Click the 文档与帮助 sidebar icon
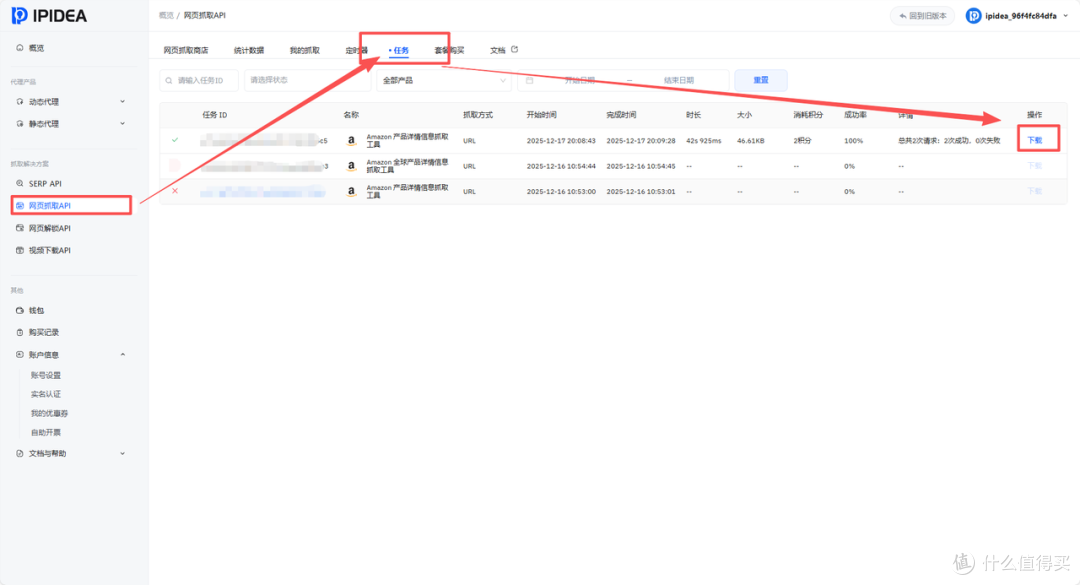The height and width of the screenshot is (585, 1080). pyautogui.click(x=19, y=453)
